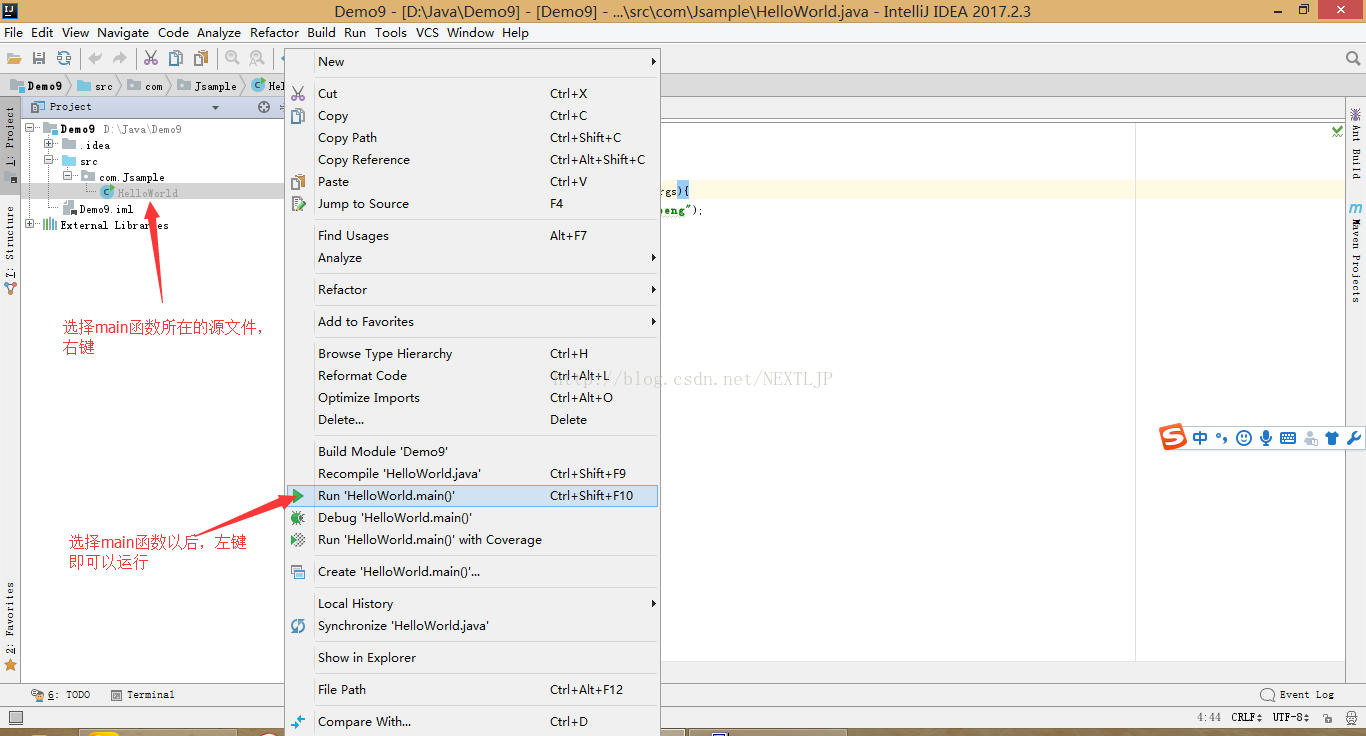This screenshot has height=736, width=1366.
Task: Toggle Sogou punctuation mode icon
Action: tap(1222, 438)
